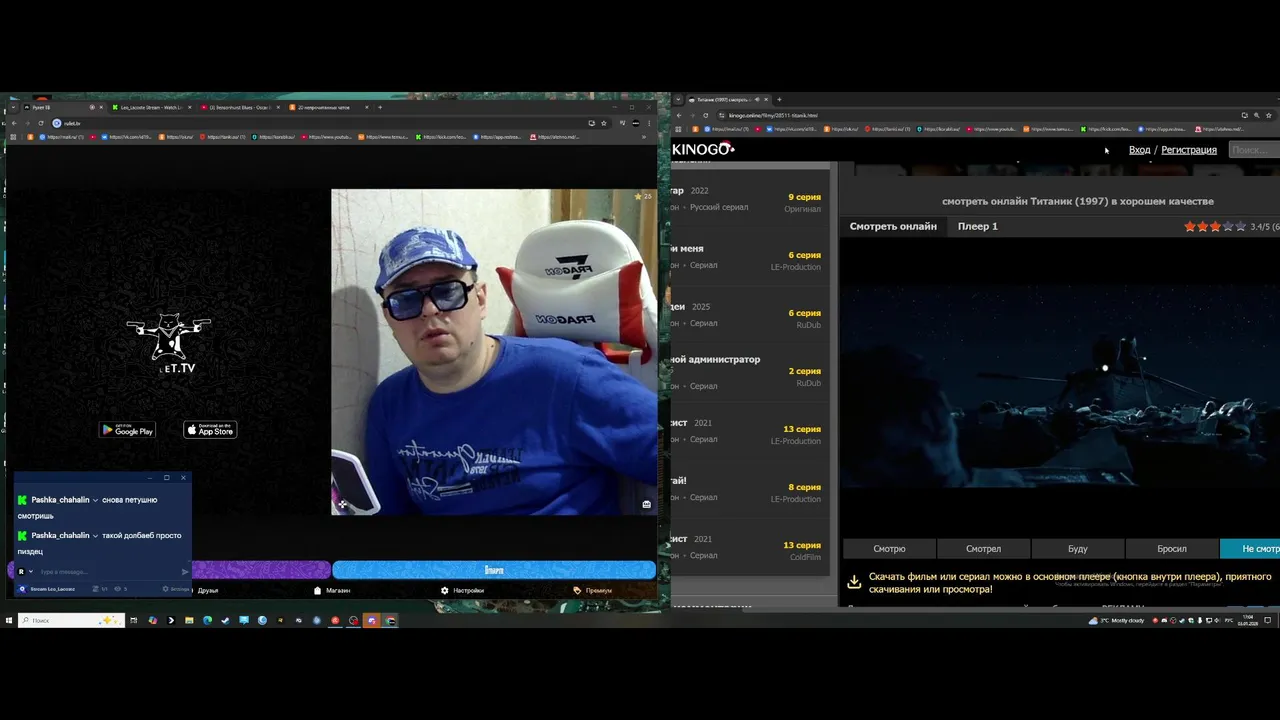Click Регистрация link on Kinogo

[x=1189, y=150]
